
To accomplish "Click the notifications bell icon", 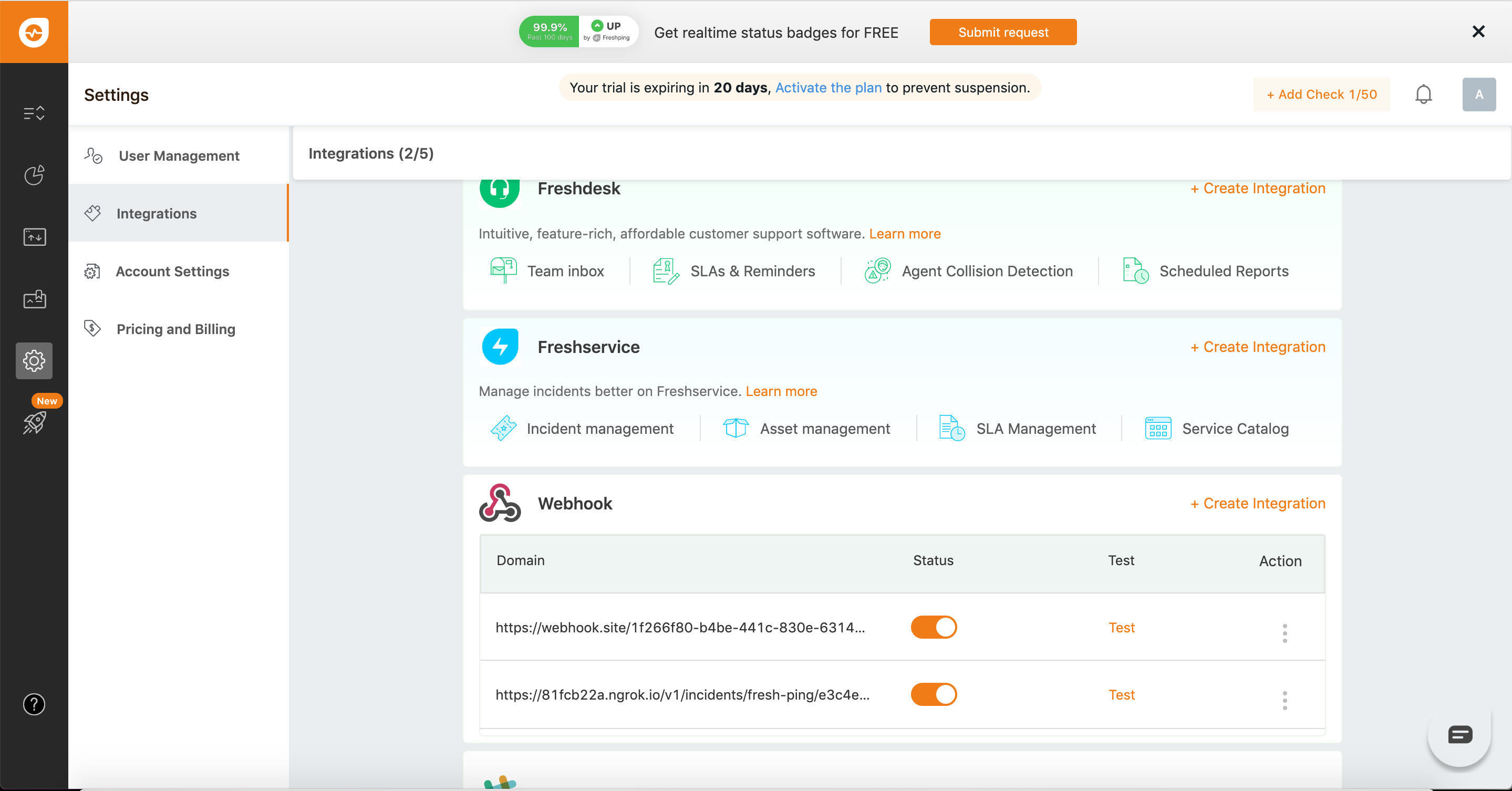I will (x=1423, y=95).
